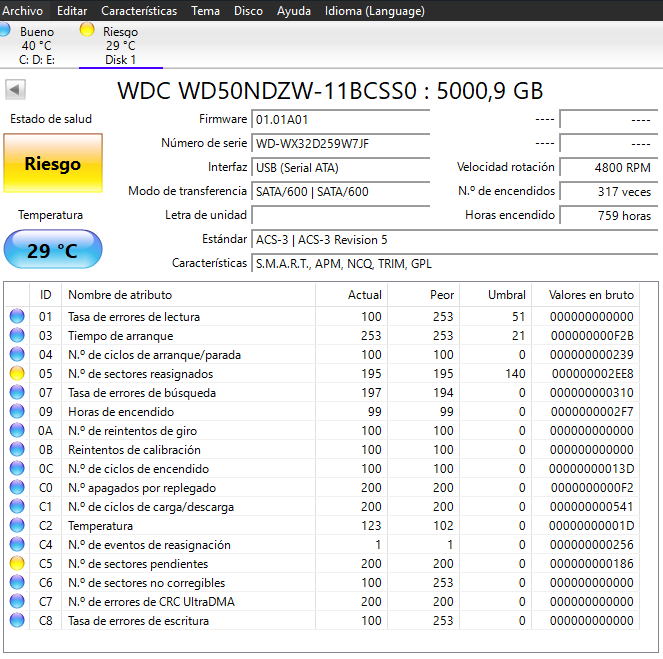
Task: Click raw value 00000000001D
Action: tap(592, 525)
